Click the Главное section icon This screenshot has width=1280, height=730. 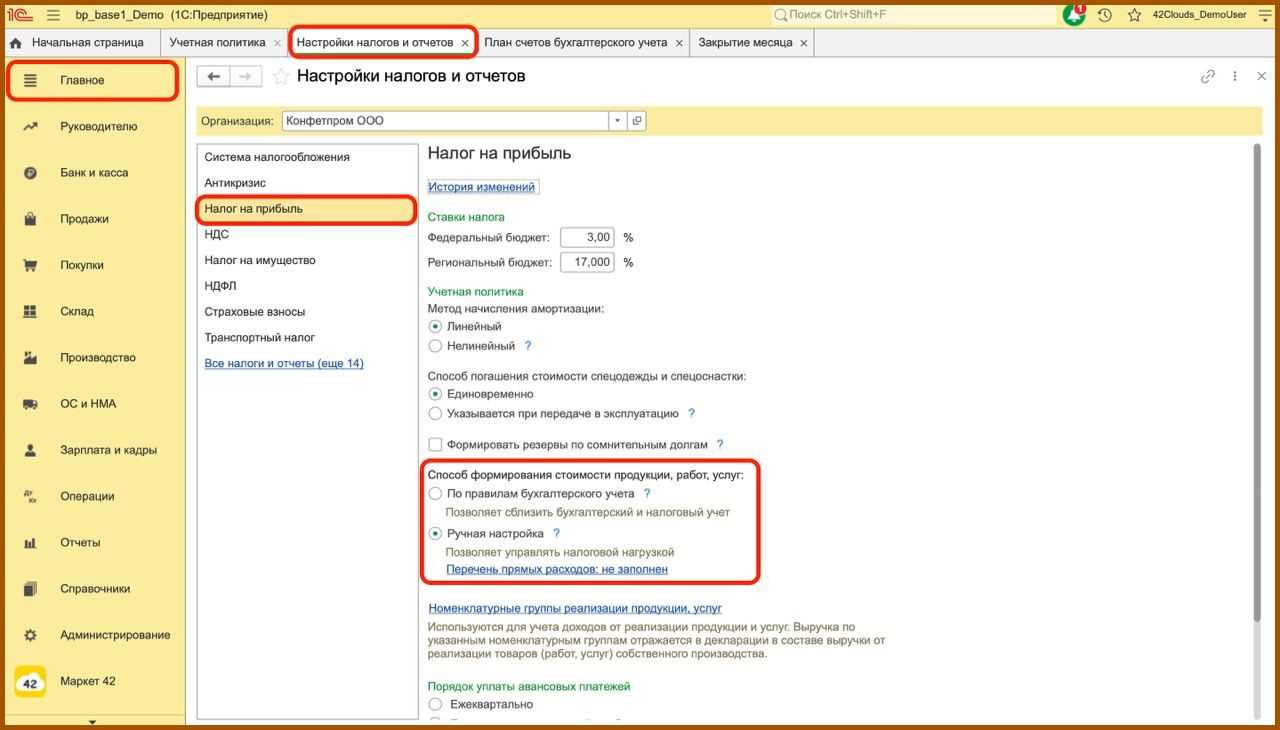click(30, 80)
